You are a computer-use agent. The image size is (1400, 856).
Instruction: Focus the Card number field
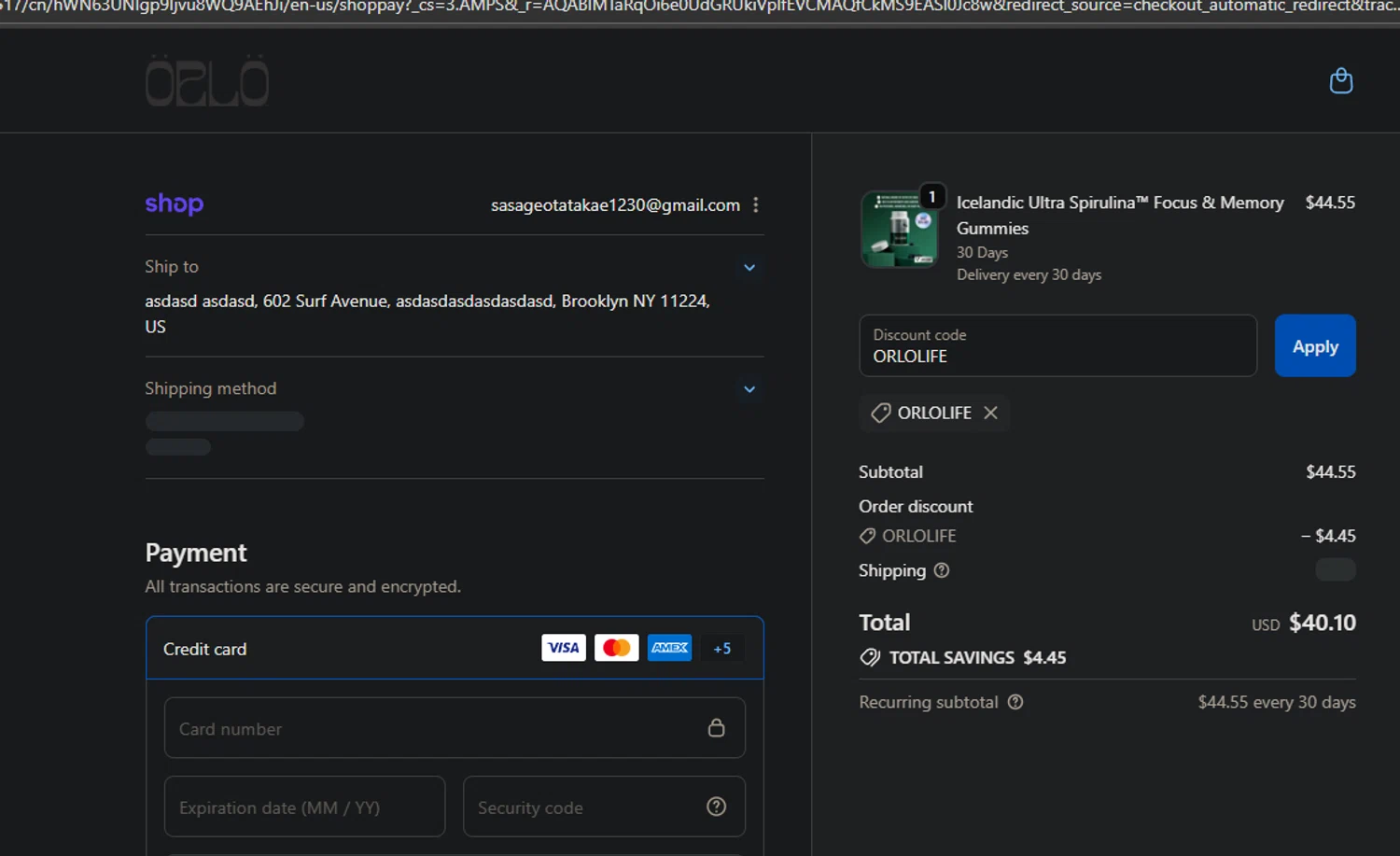pos(455,728)
